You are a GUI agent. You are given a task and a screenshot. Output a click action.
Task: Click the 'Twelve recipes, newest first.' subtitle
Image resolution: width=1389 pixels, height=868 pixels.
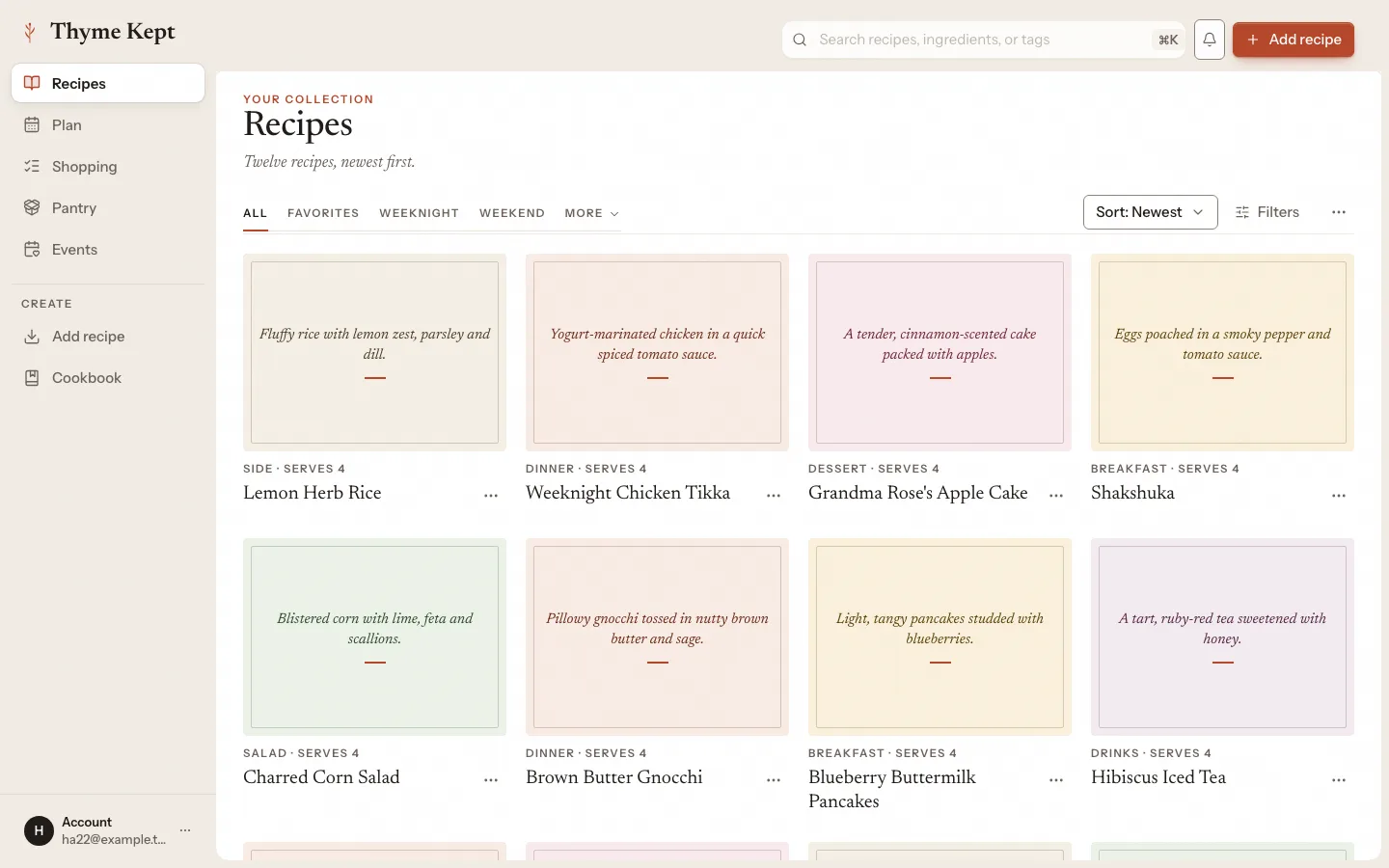[329, 162]
